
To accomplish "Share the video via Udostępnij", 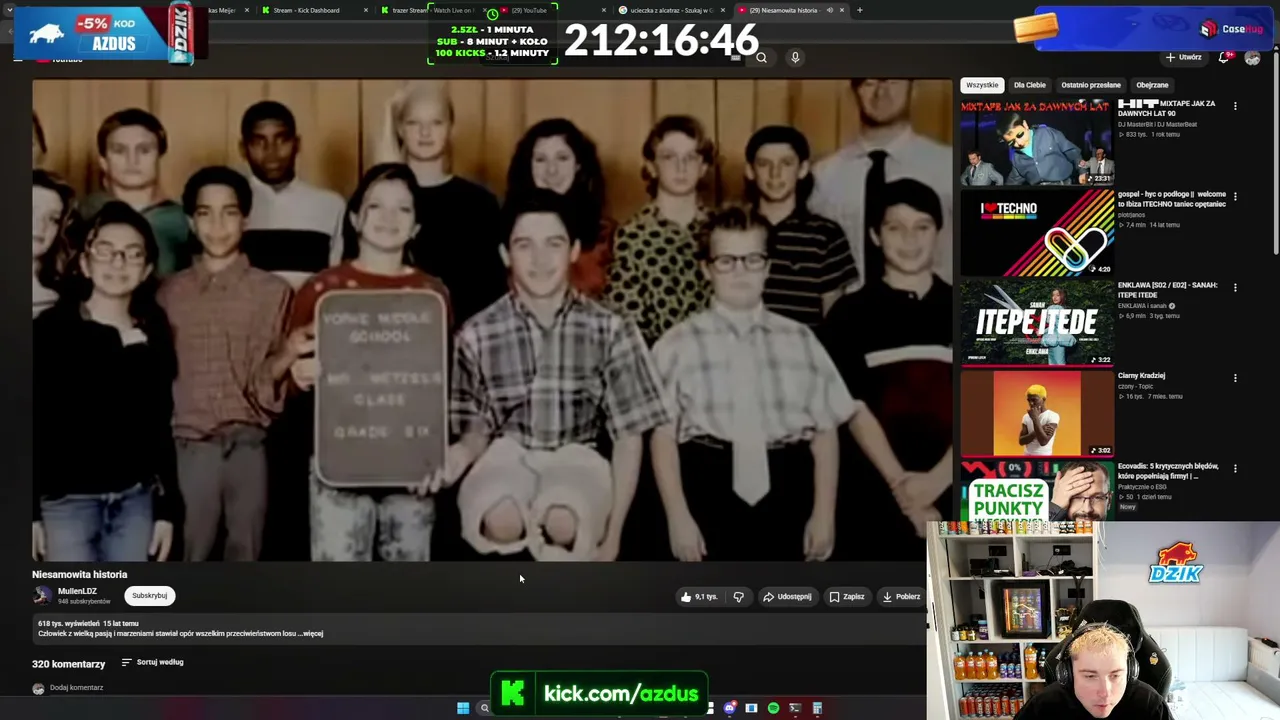I will [x=787, y=597].
